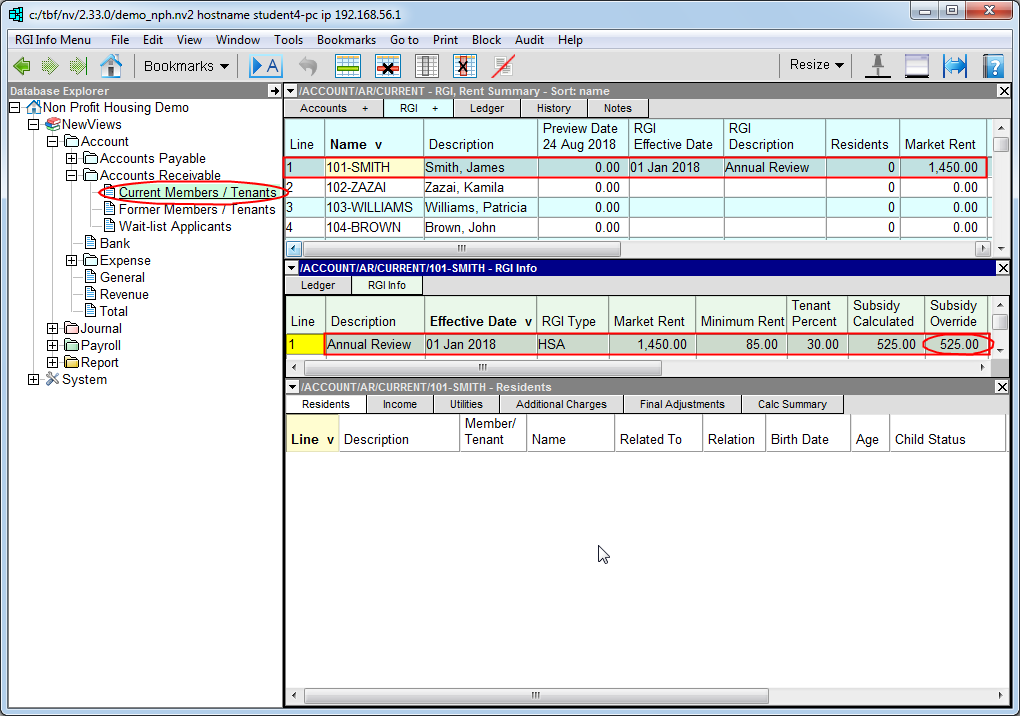The width and height of the screenshot is (1020, 716).
Task: Click the delete row icon in toolbar
Action: coord(387,66)
